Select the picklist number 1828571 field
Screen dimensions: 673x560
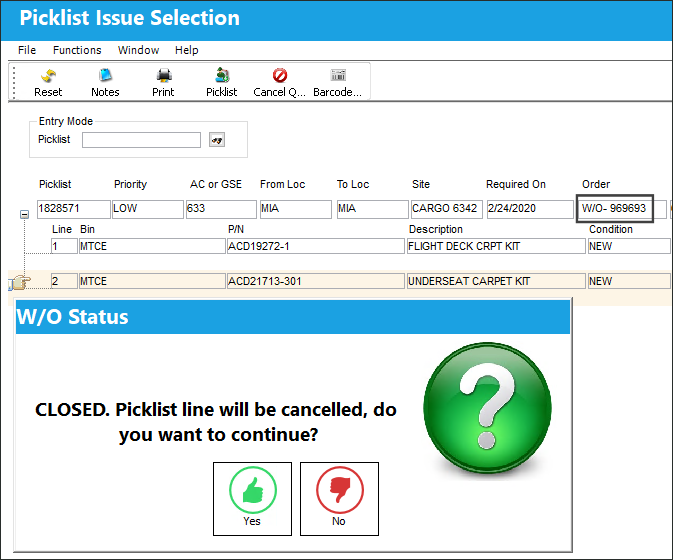pyautogui.click(x=73, y=209)
